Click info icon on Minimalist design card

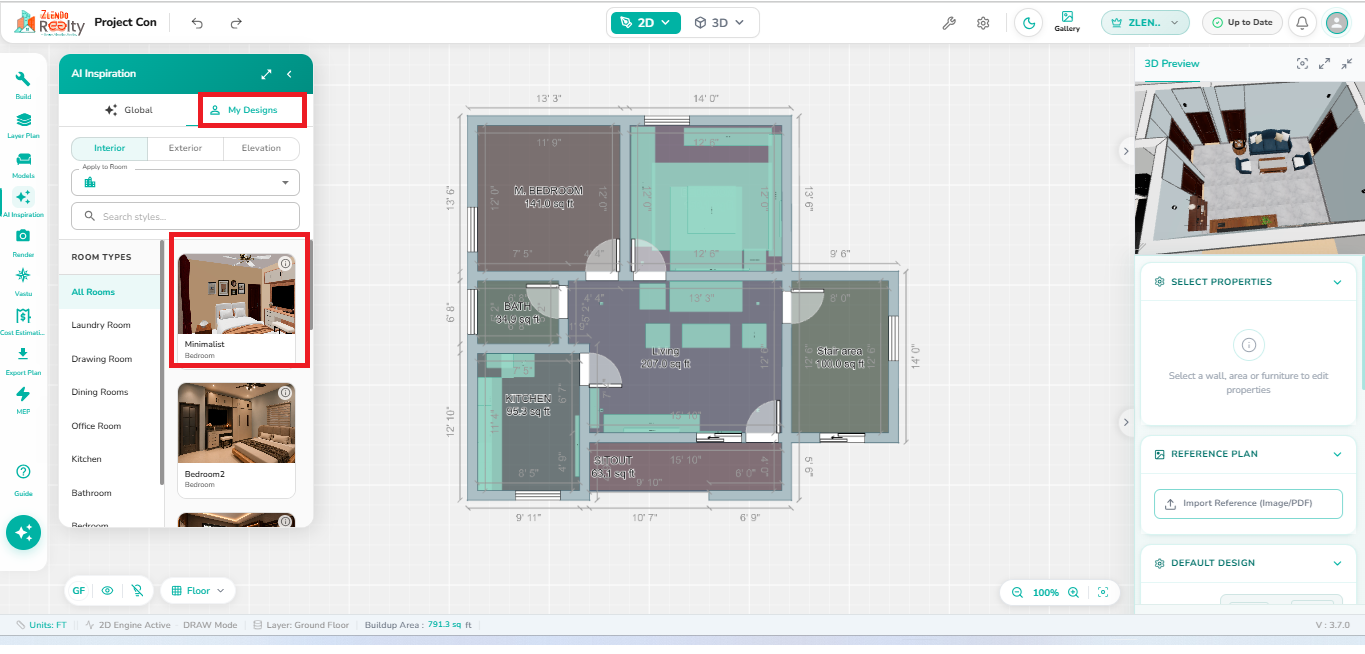(285, 264)
